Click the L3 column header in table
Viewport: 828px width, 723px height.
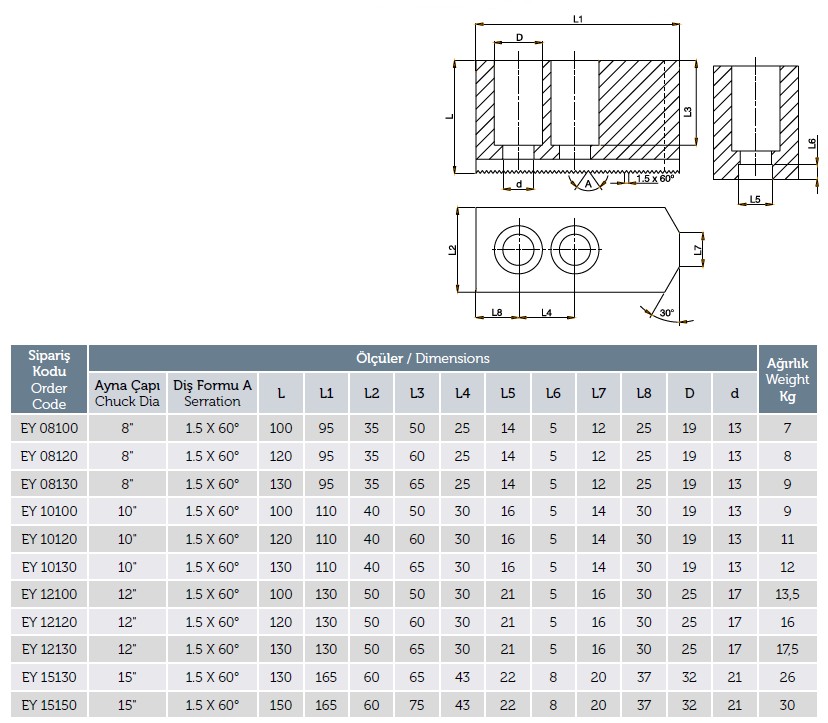pos(417,394)
